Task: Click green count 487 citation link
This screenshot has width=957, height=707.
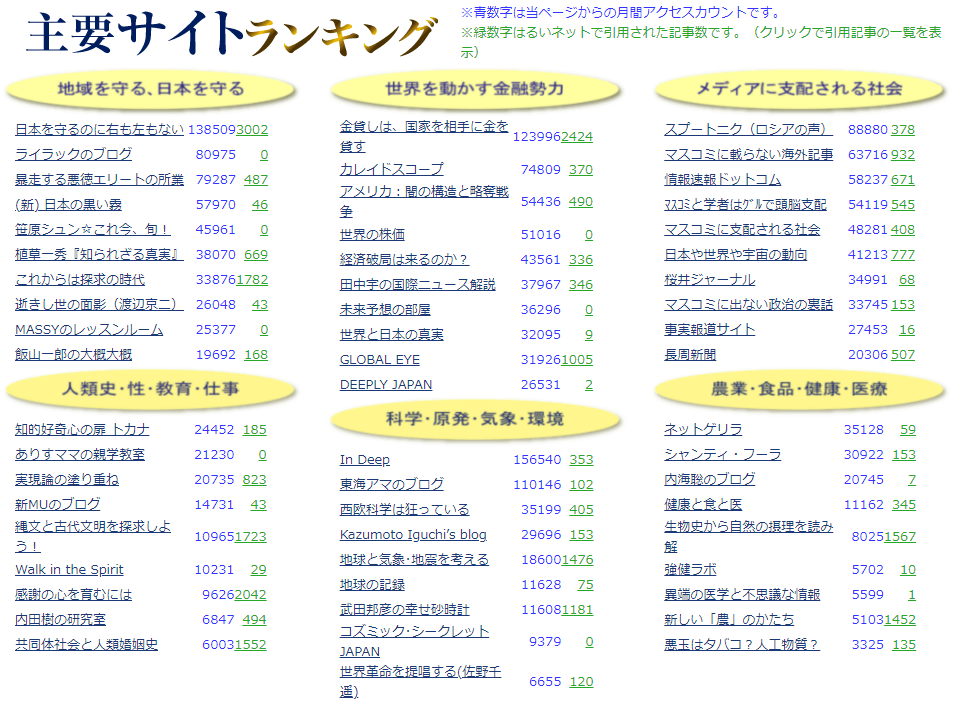Action: (x=256, y=179)
